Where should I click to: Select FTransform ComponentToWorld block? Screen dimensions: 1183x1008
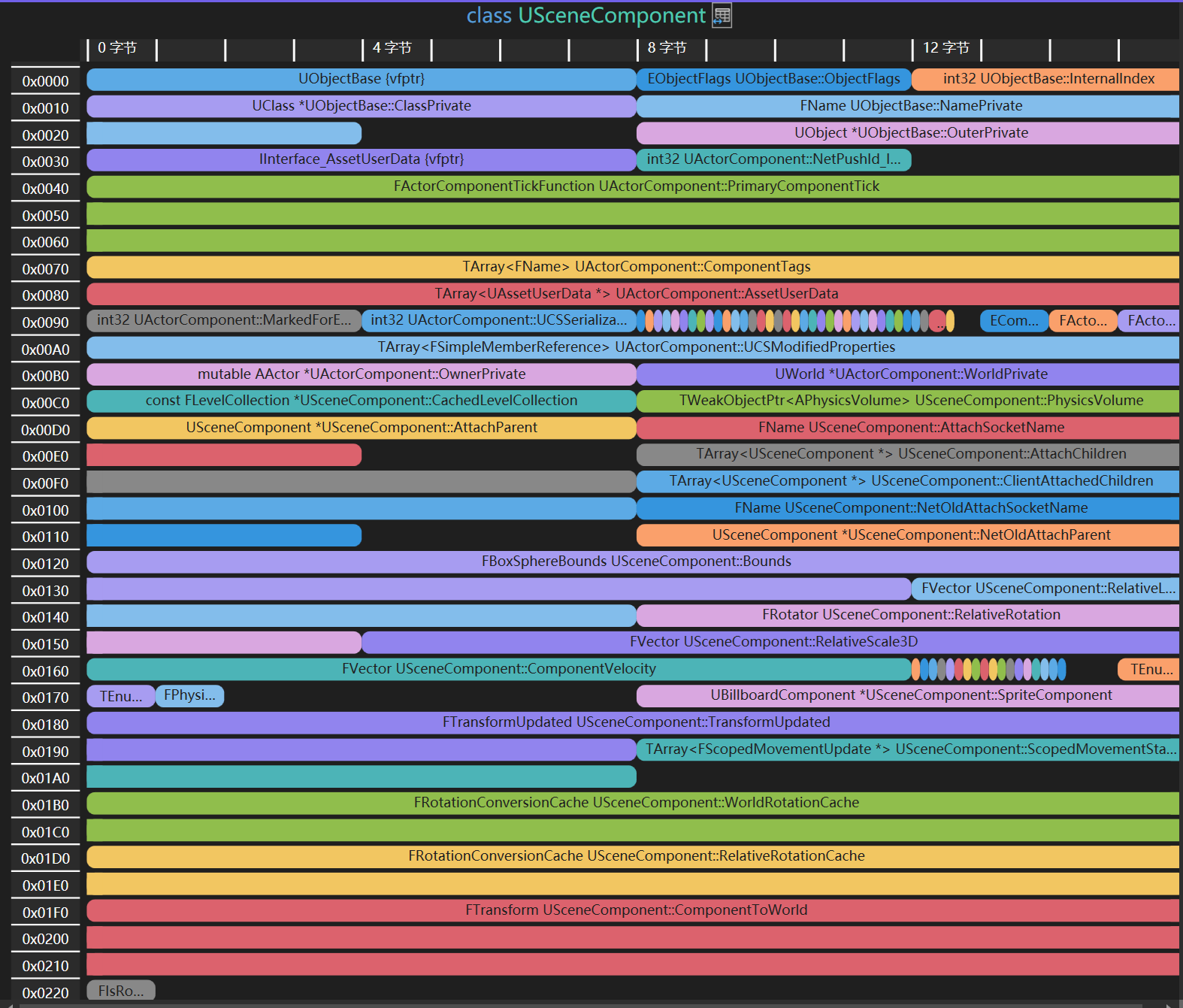pyautogui.click(x=636, y=910)
